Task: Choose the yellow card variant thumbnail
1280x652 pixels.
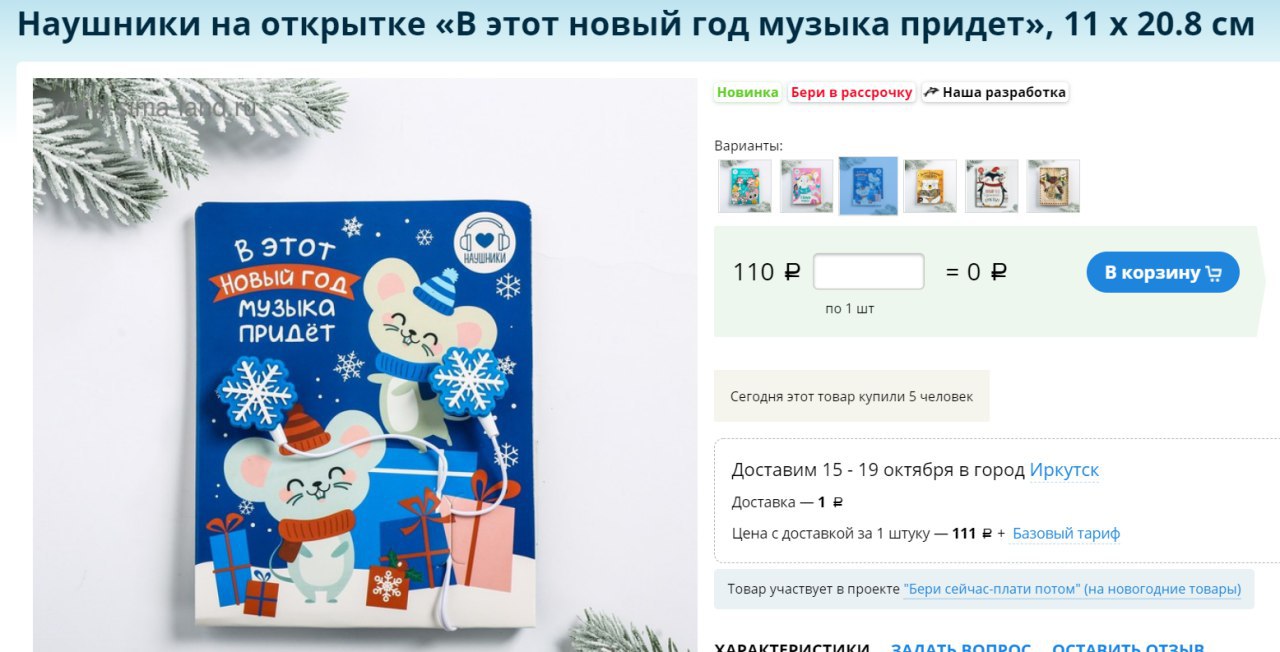Action: 930,186
